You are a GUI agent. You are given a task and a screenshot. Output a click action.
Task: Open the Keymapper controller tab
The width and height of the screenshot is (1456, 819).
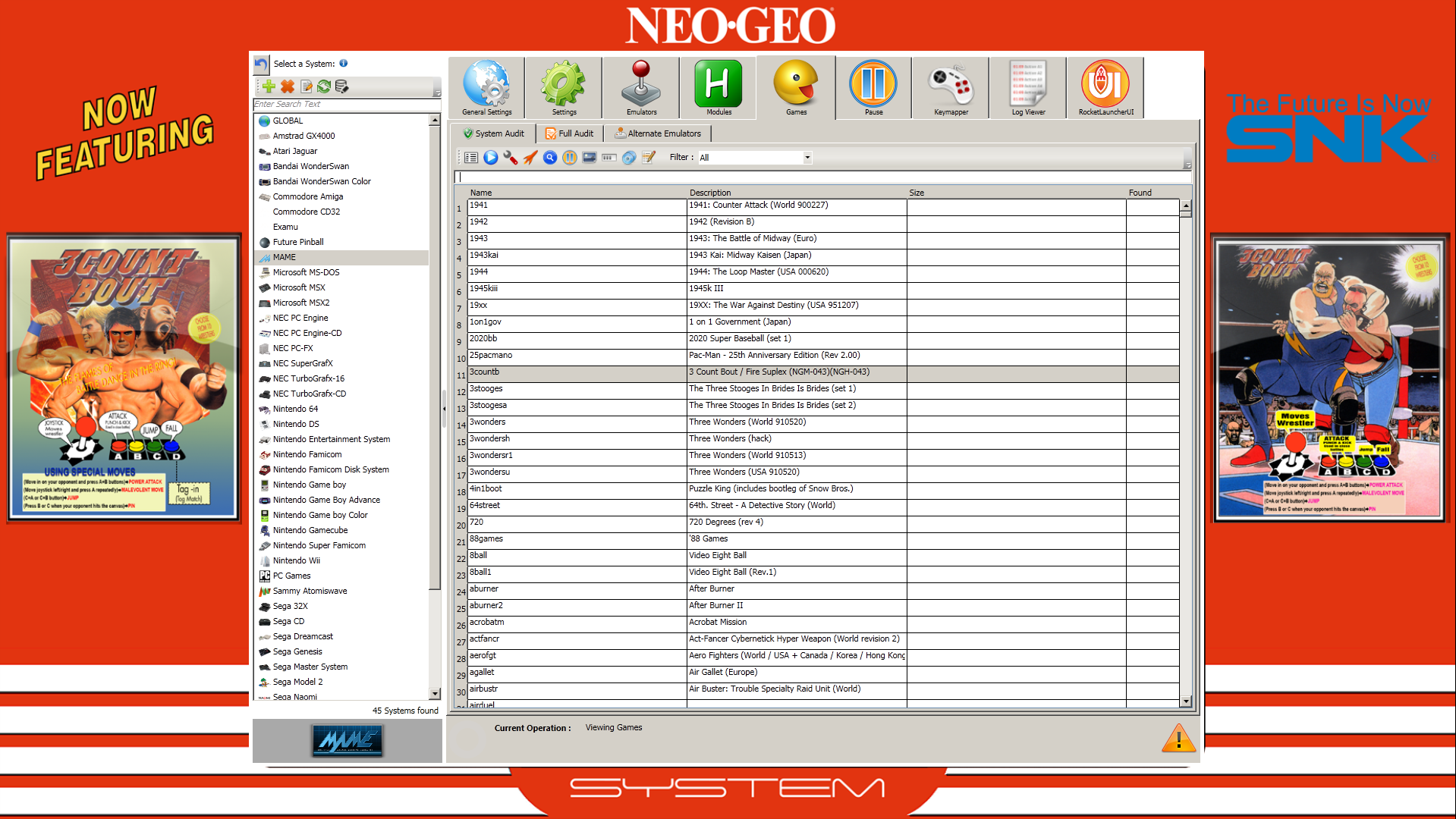[951, 88]
